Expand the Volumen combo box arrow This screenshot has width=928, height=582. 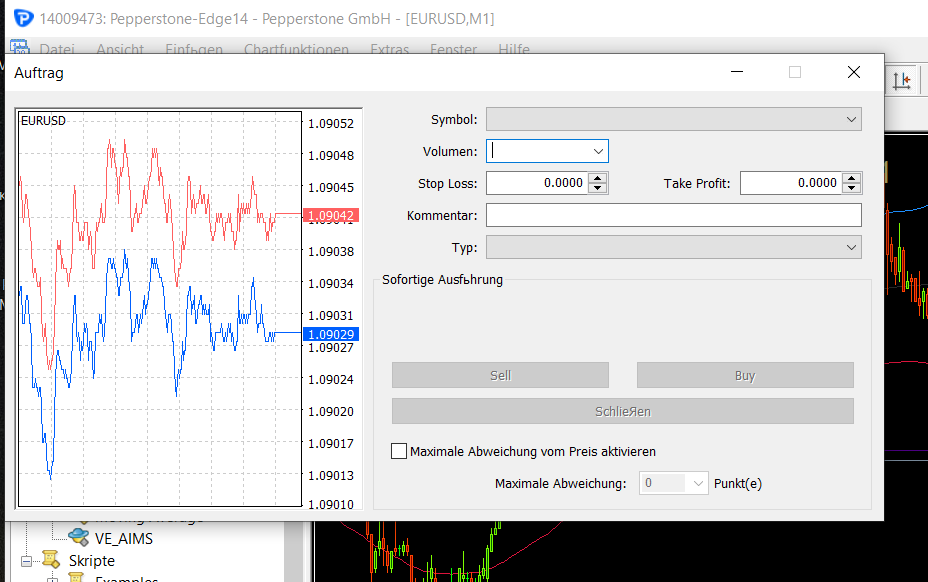598,152
